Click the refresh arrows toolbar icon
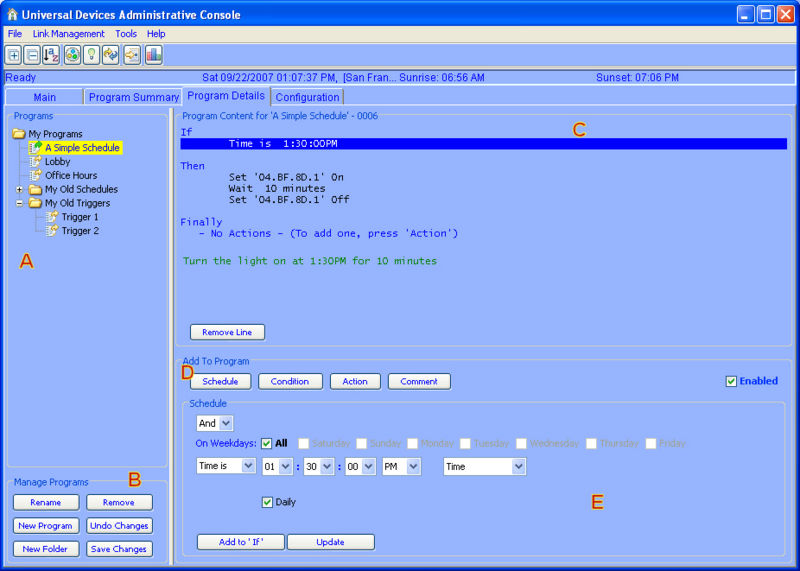Image resolution: width=800 pixels, height=571 pixels. [x=112, y=55]
